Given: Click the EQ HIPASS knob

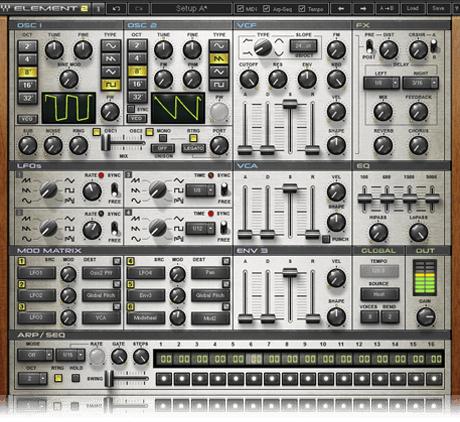Looking at the screenshot, I should coord(378,232).
